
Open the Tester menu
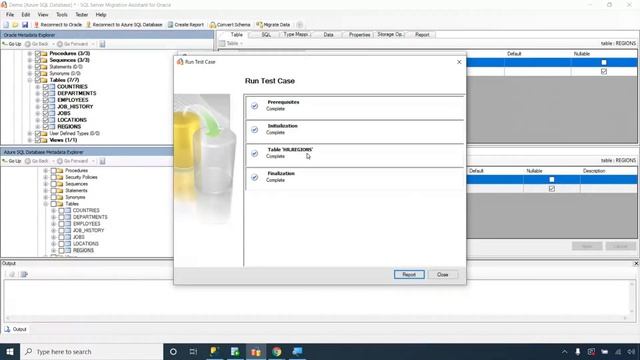(82, 15)
